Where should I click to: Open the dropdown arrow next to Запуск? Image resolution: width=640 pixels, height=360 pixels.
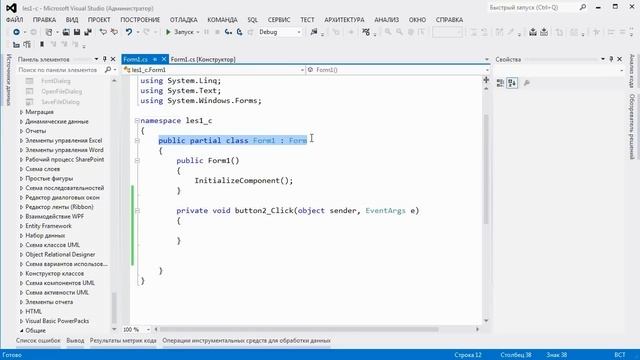point(198,32)
